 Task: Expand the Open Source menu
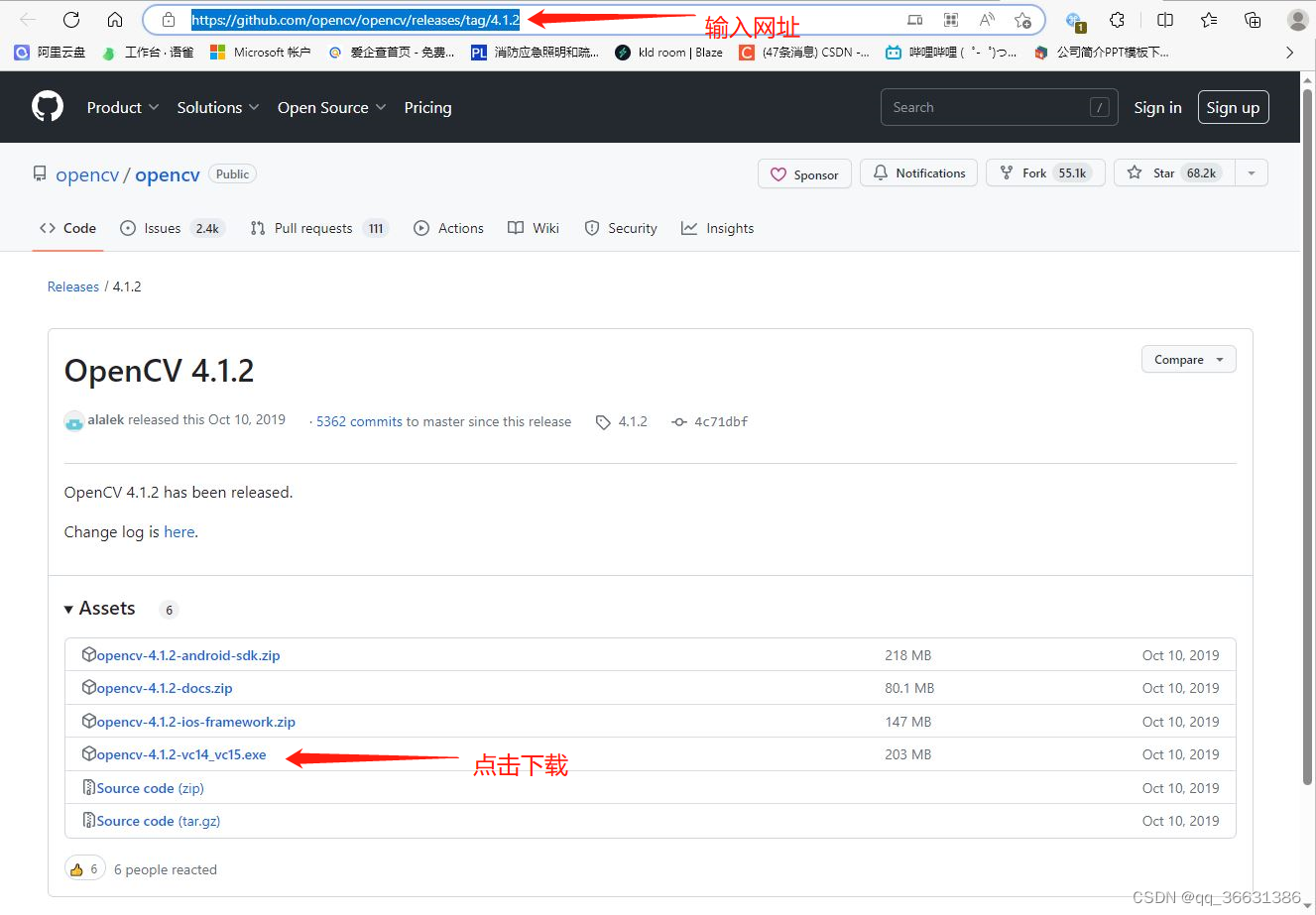pos(331,107)
